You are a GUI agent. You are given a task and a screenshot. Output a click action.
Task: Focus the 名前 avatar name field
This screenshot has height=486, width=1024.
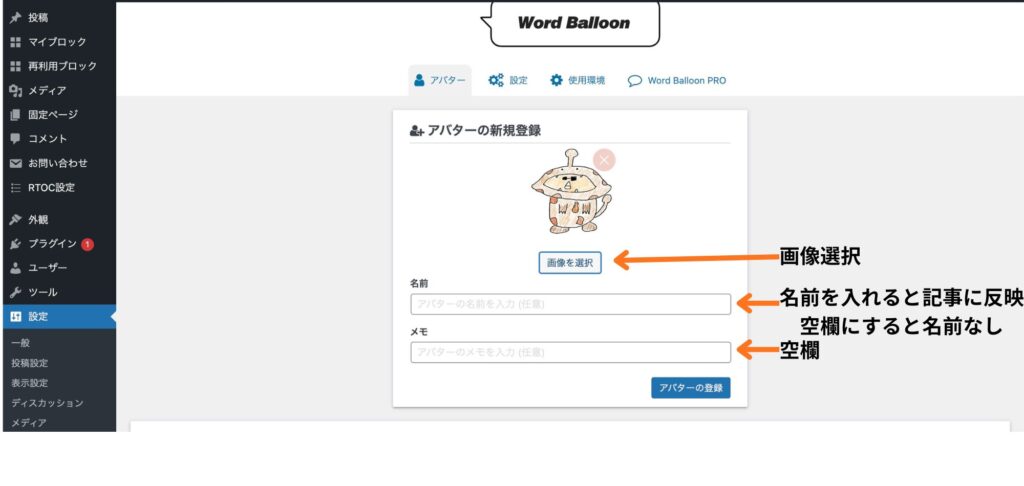tap(570, 304)
